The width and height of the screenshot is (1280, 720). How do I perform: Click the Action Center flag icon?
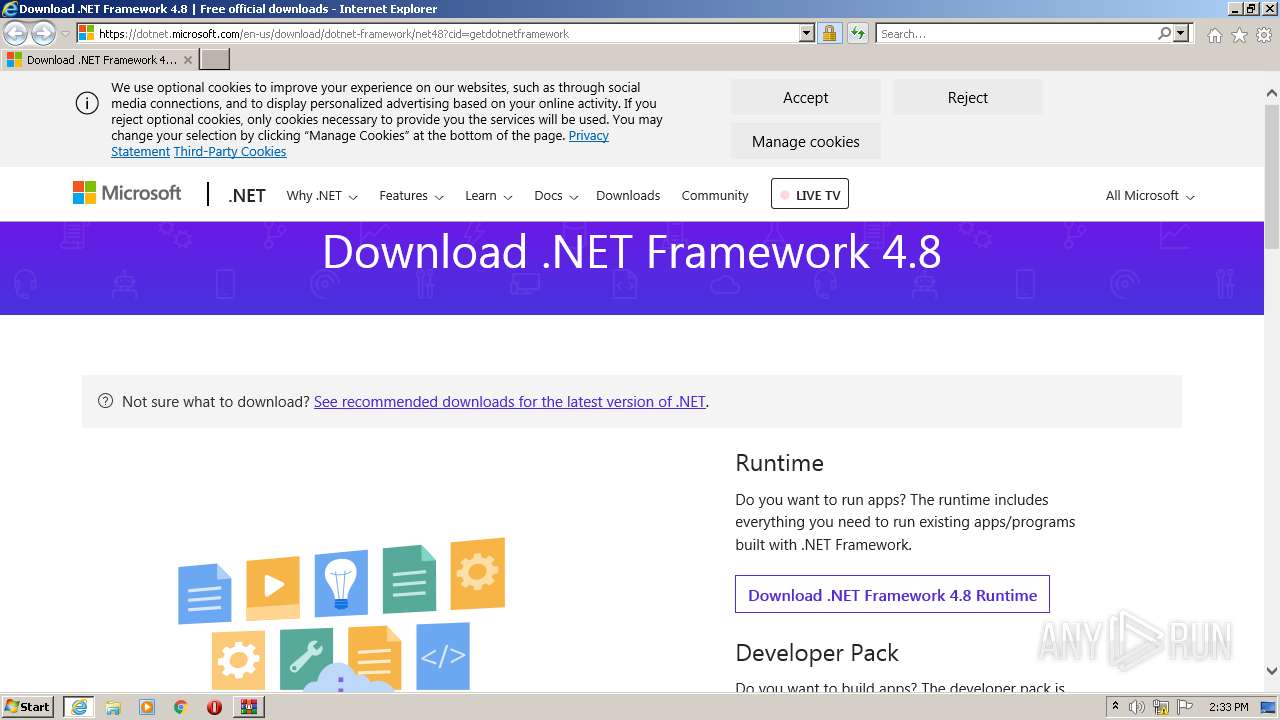tap(1185, 707)
